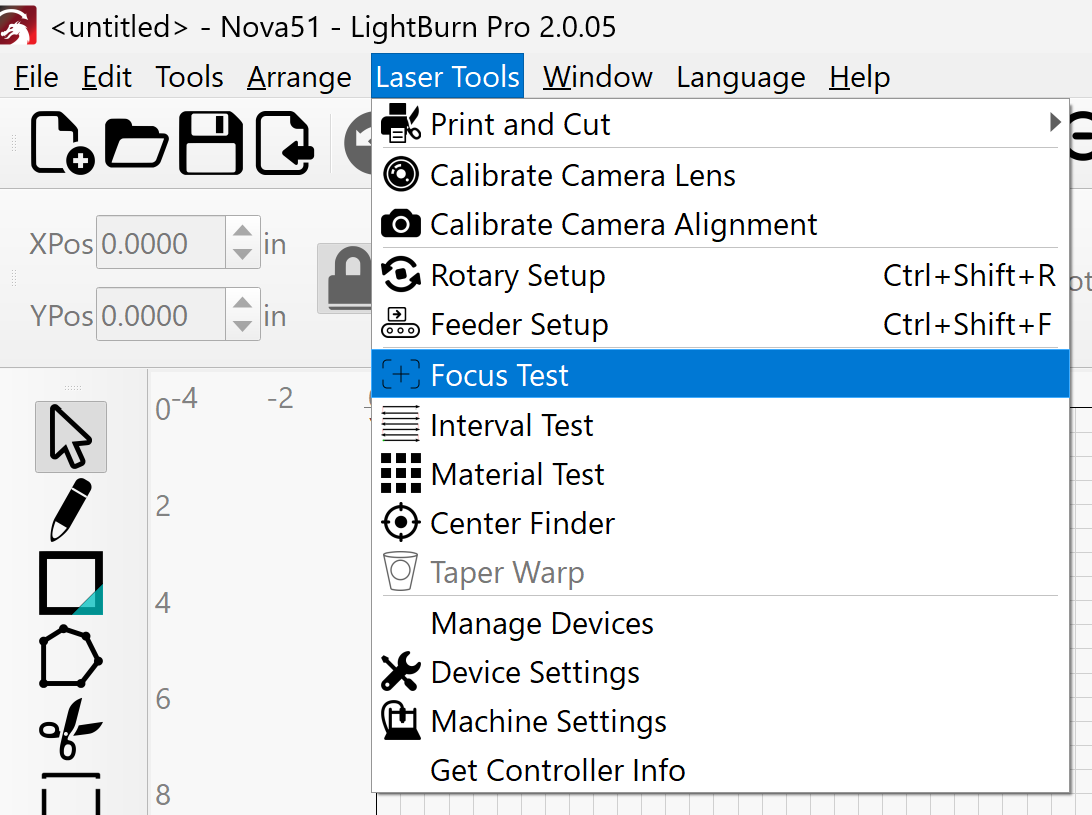Open Rotary Setup from the menu
Screen dimensions: 1092x815
coord(517,276)
